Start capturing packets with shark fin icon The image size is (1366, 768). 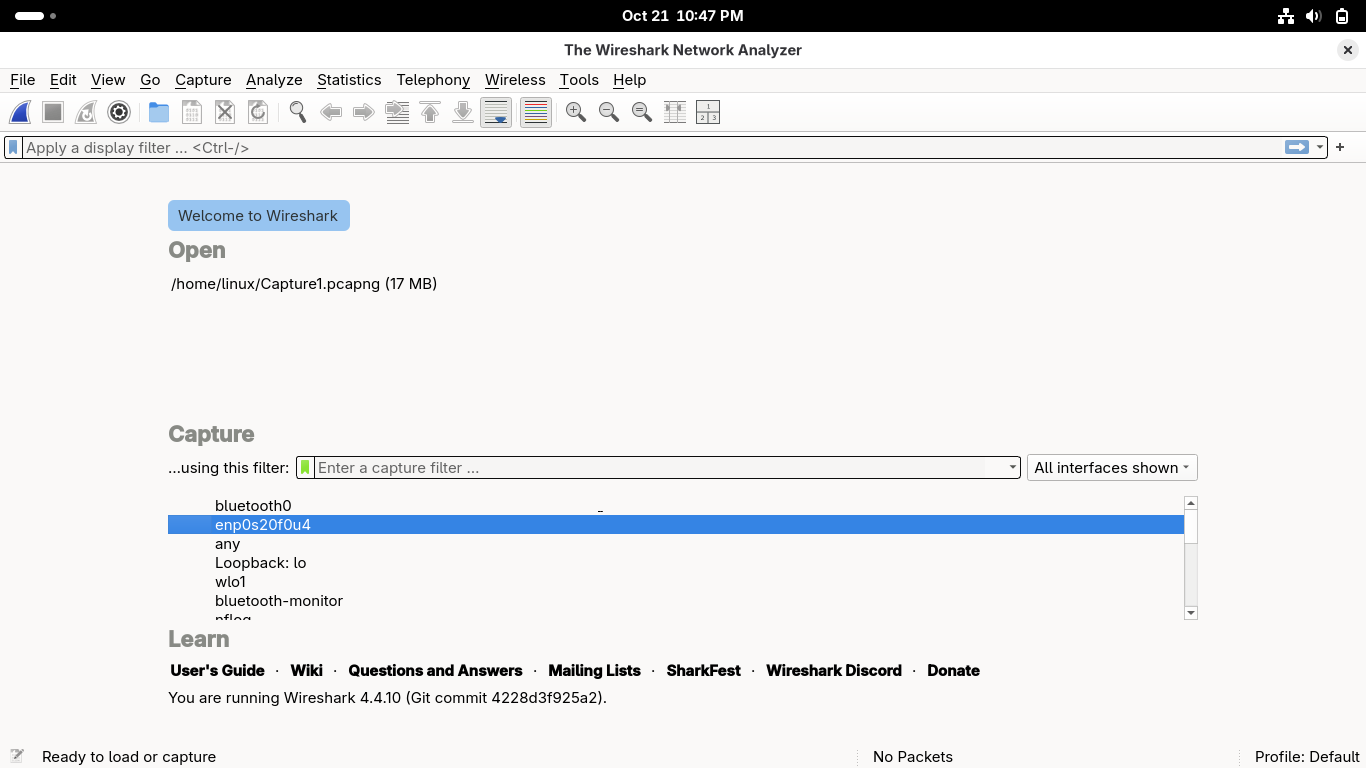pos(20,113)
